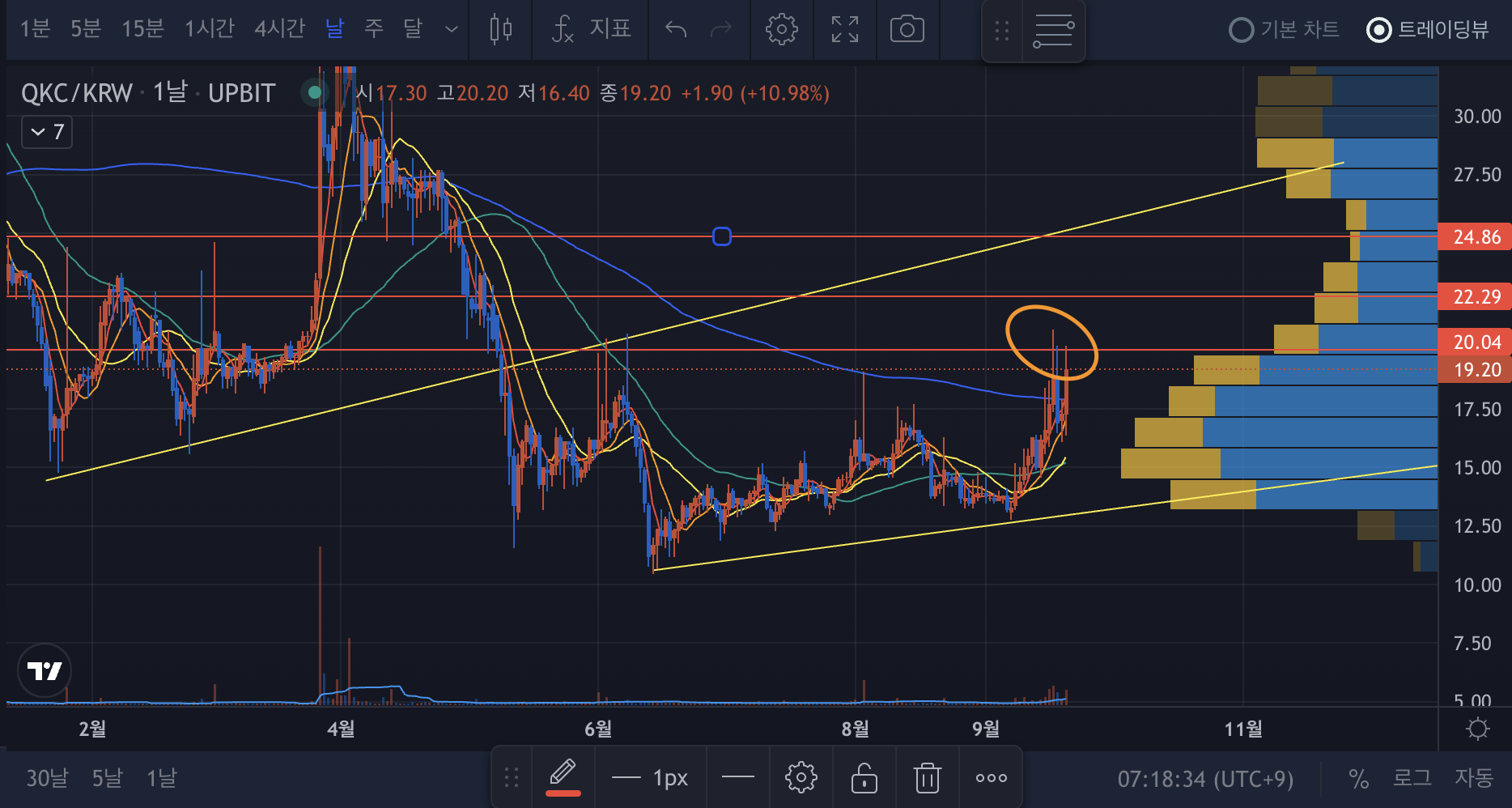Change line color with the pencil icon

[x=563, y=777]
